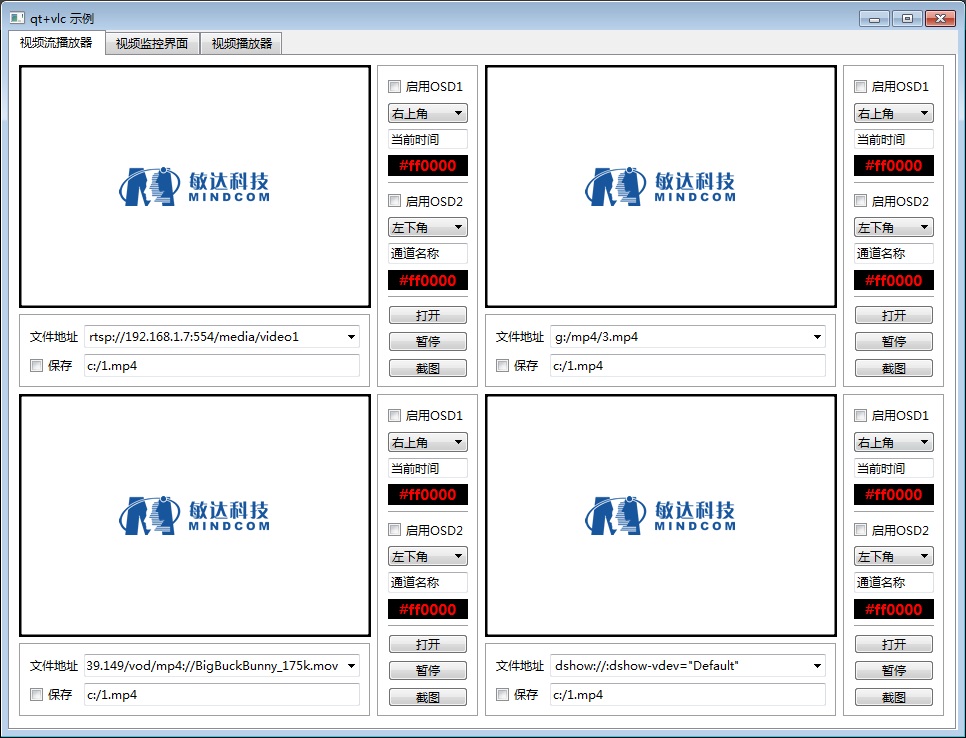This screenshot has height=738, width=966.
Task: Pick OSD1 #ff0000 swatch in g:/mp4/3.mp4 panel
Action: tap(893, 166)
